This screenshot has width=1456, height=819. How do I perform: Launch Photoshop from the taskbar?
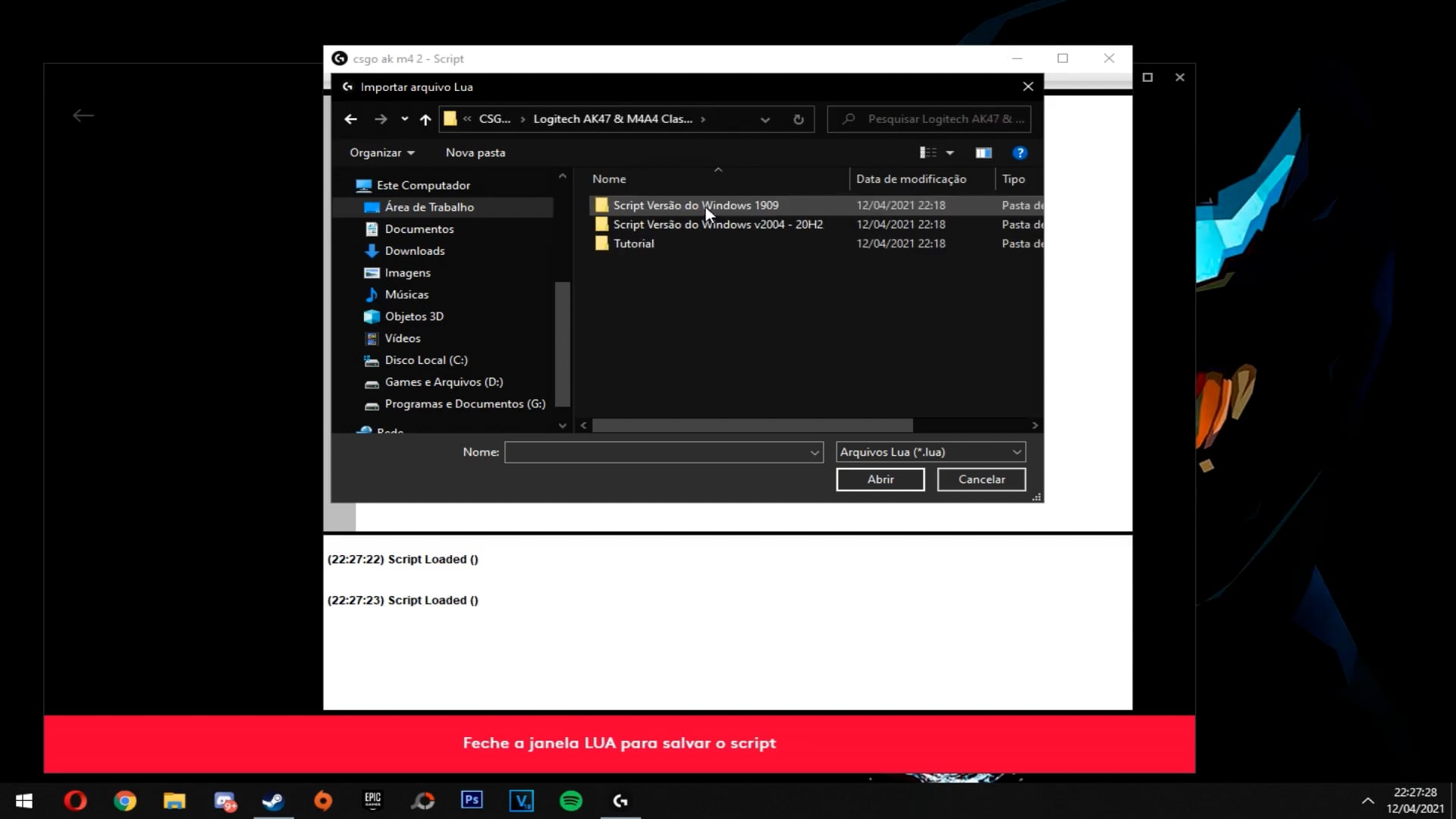[x=472, y=801]
